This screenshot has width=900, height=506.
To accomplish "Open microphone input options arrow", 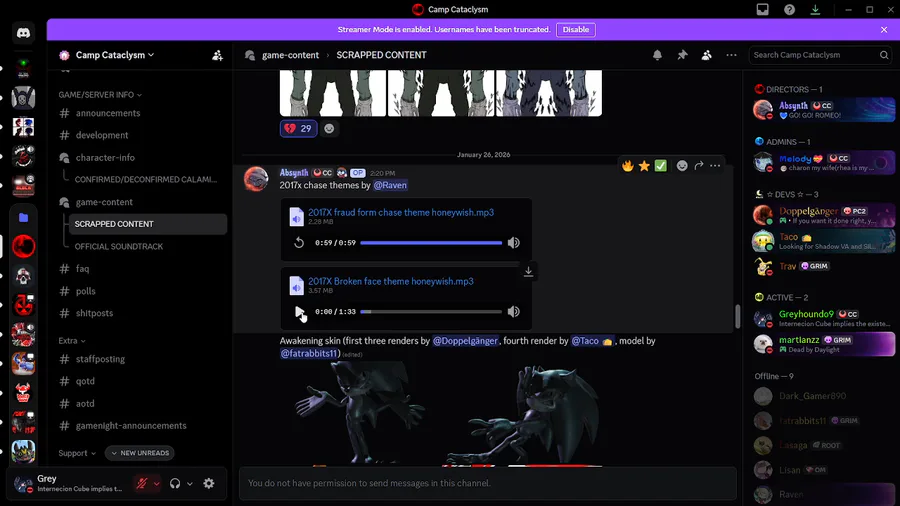I will coord(156,484).
